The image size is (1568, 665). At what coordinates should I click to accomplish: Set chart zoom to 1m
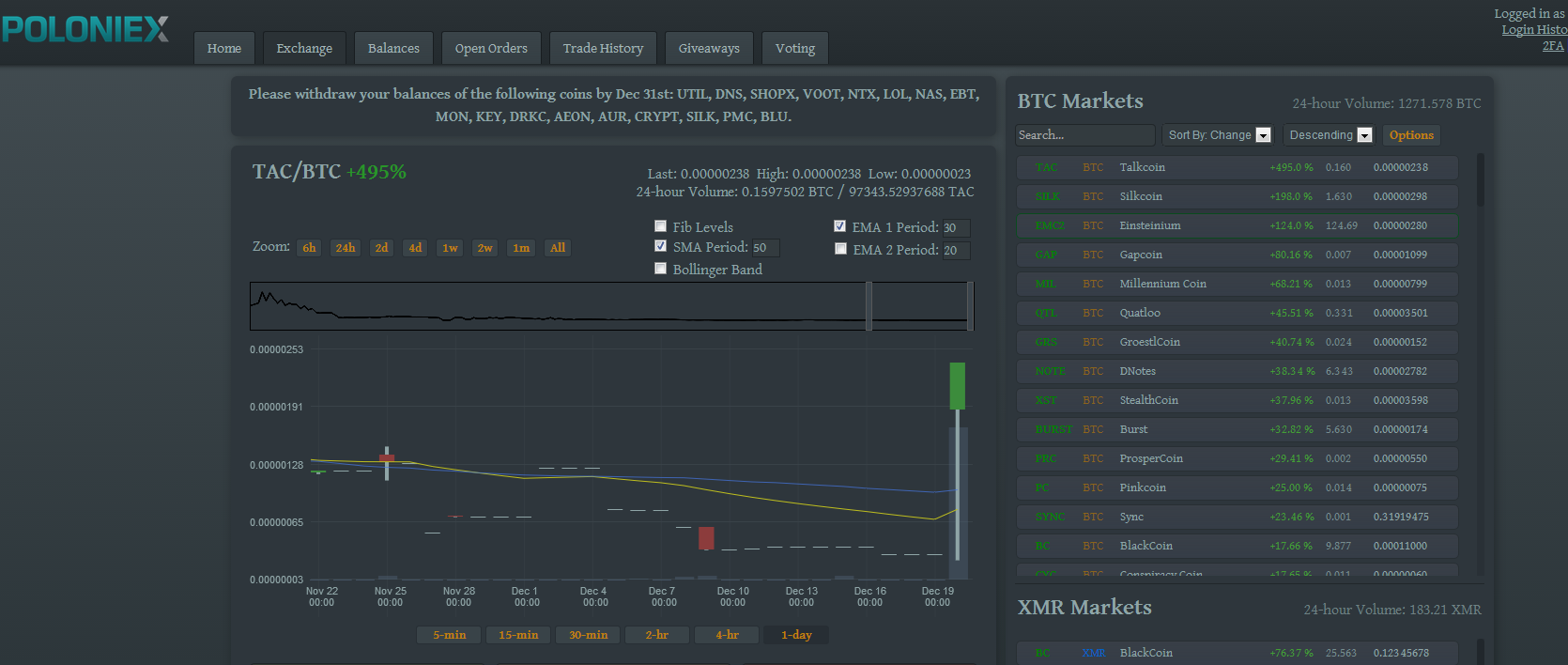[x=521, y=248]
